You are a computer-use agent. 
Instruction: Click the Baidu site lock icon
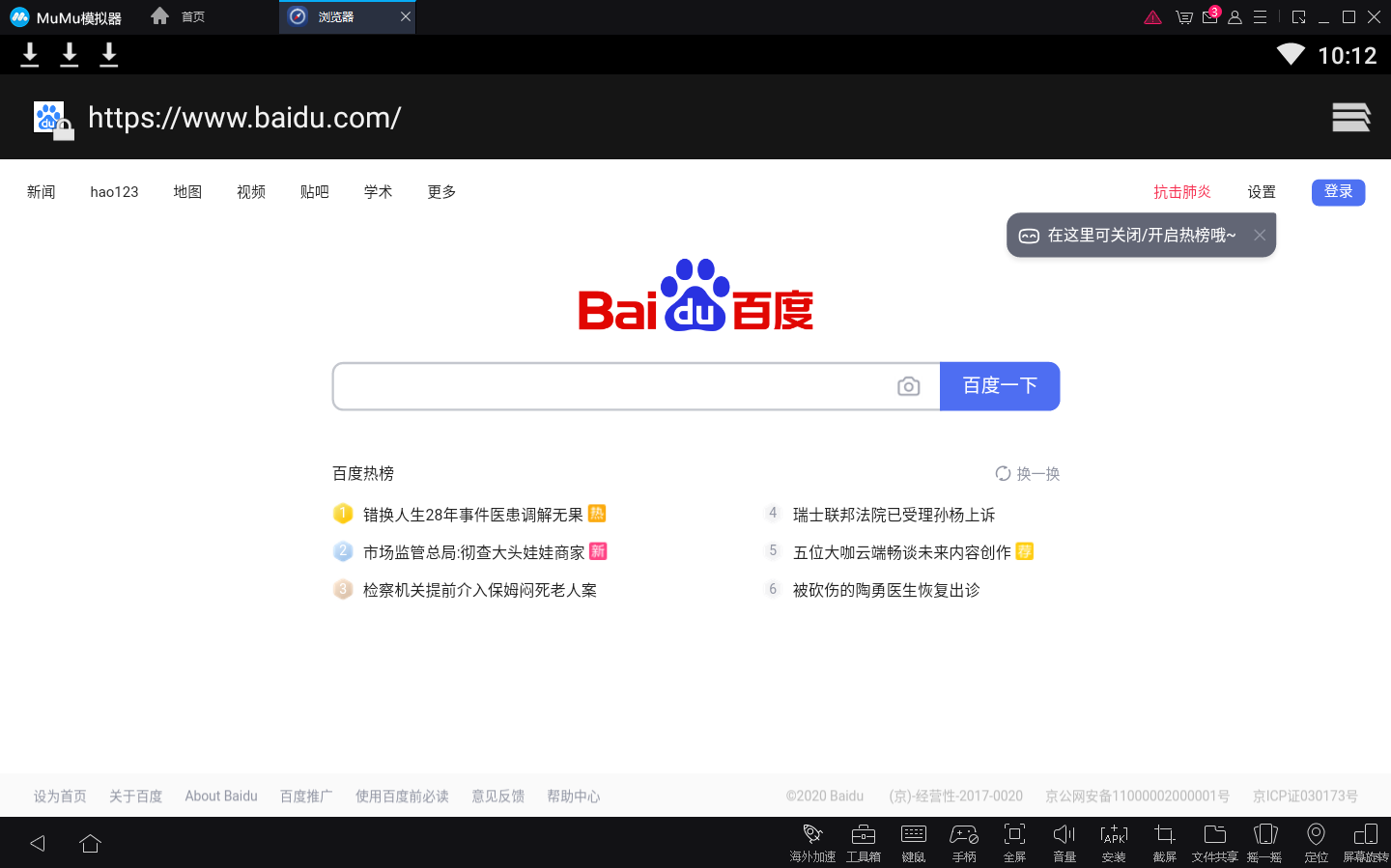(54, 121)
